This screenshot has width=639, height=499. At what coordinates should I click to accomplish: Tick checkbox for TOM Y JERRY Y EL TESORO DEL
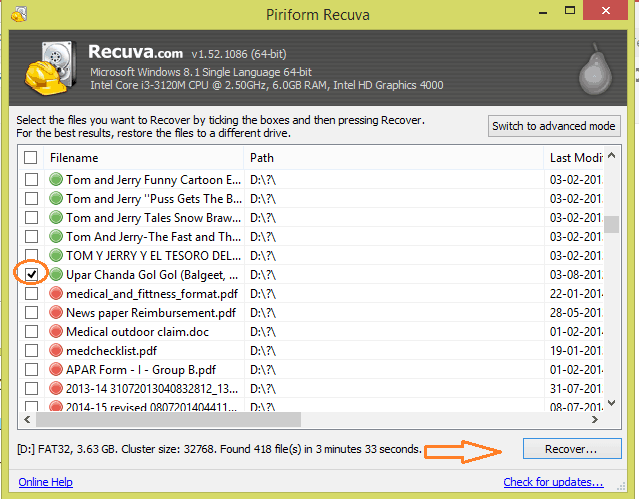31,255
